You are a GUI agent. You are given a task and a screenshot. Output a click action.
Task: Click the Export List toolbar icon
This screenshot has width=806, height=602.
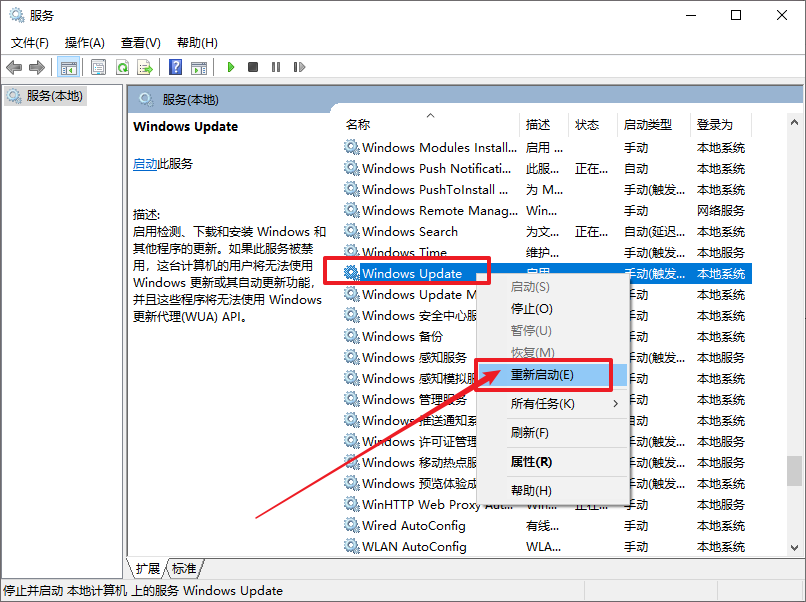[145, 67]
